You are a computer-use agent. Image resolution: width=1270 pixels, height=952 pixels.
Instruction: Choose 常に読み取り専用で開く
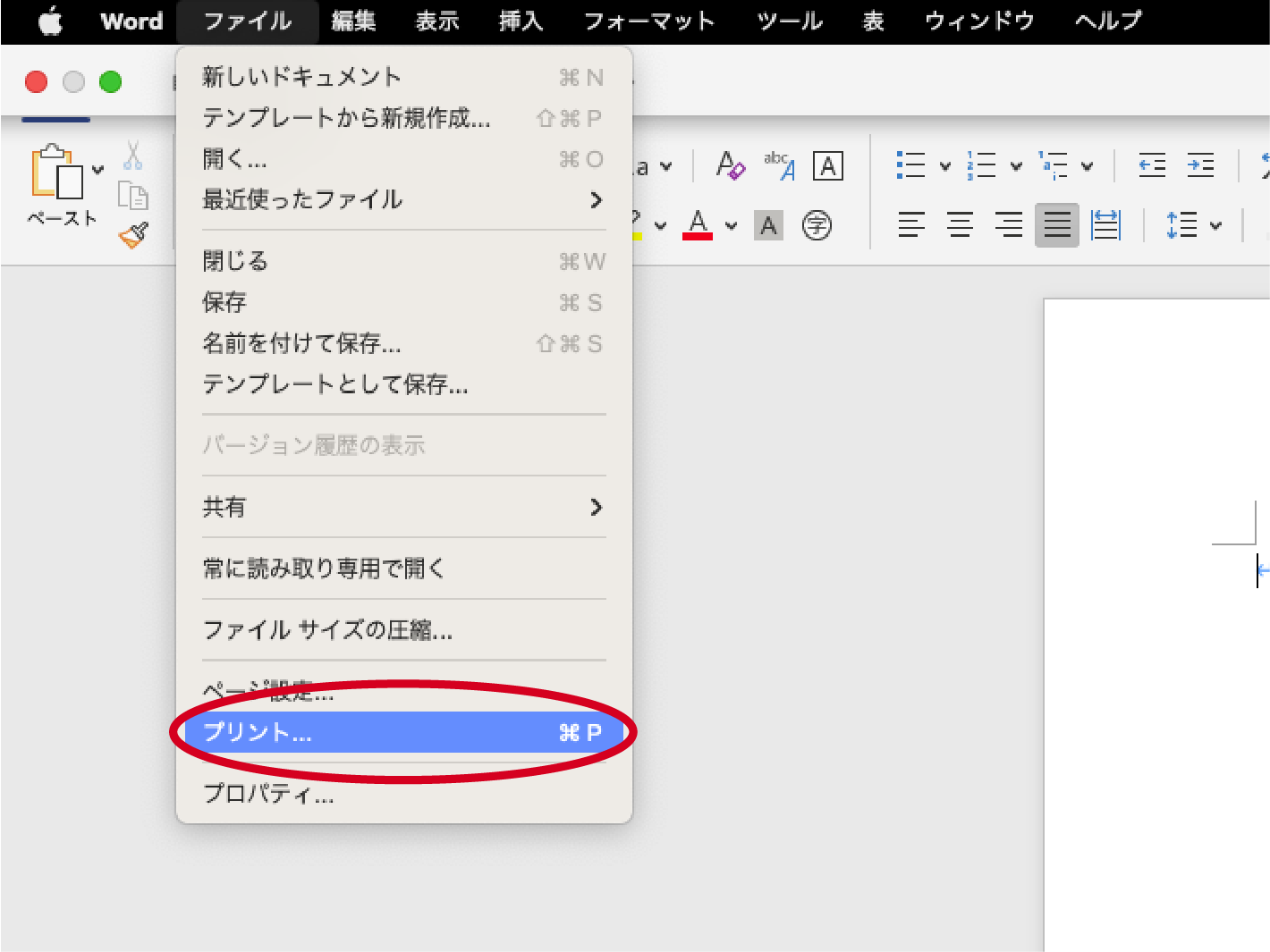click(403, 569)
